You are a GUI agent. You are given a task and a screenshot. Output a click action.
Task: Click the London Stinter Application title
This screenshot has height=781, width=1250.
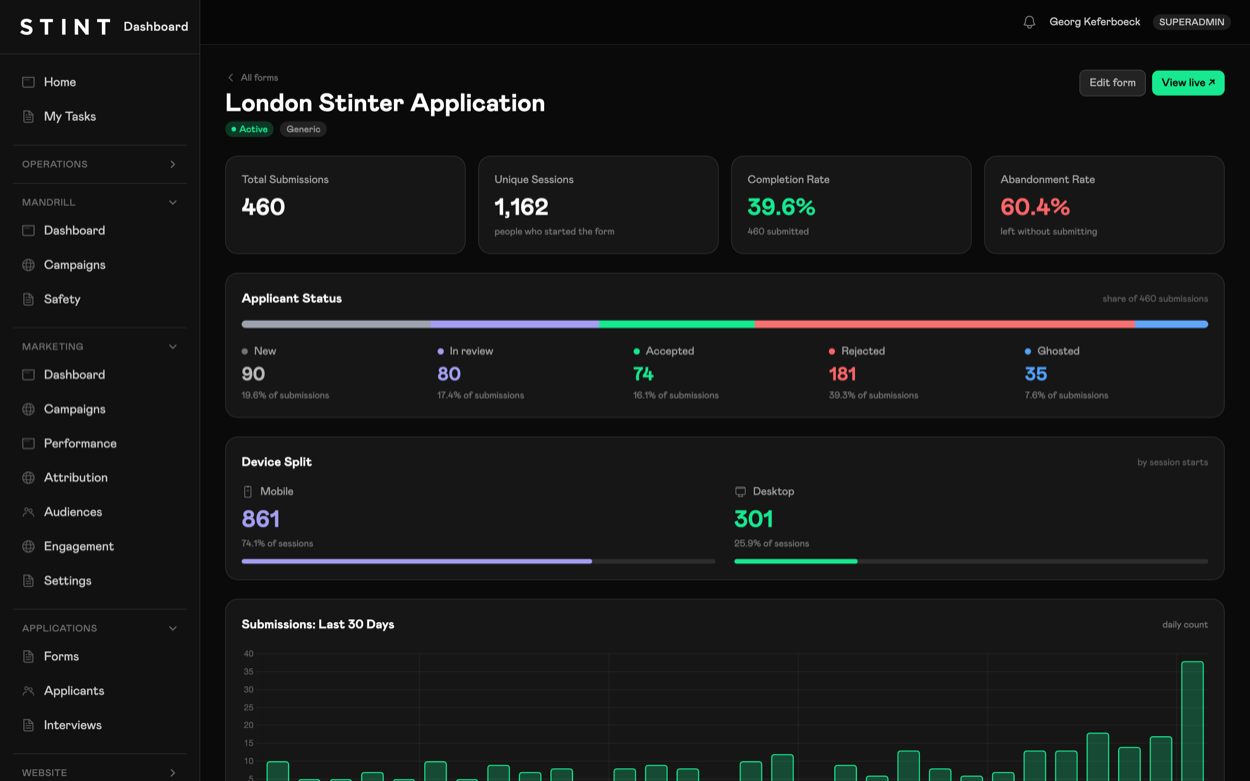point(385,103)
